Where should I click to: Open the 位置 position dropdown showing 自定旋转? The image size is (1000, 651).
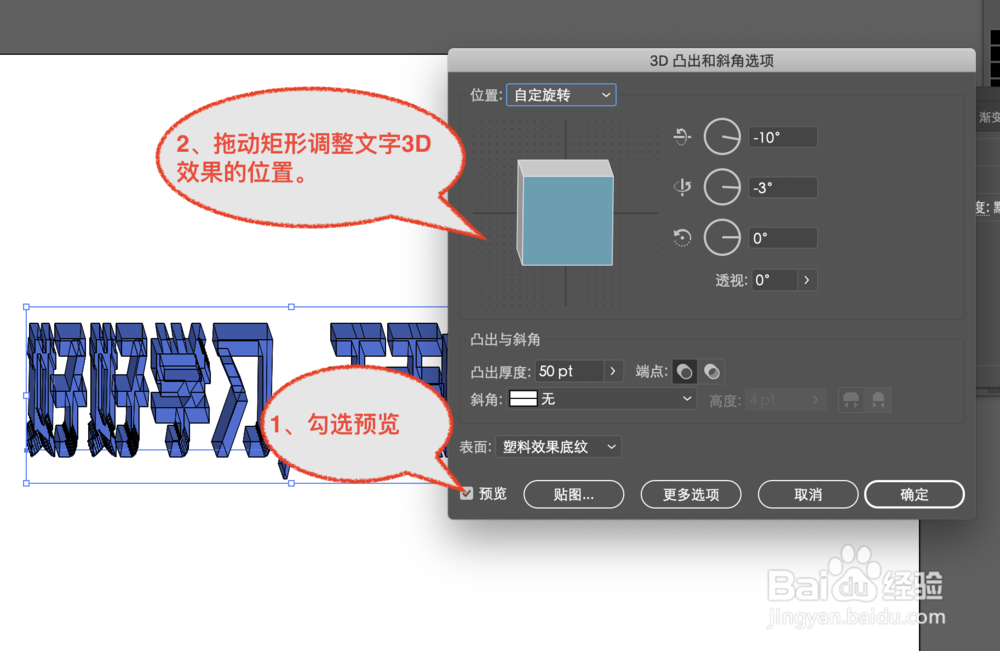click(x=561, y=94)
